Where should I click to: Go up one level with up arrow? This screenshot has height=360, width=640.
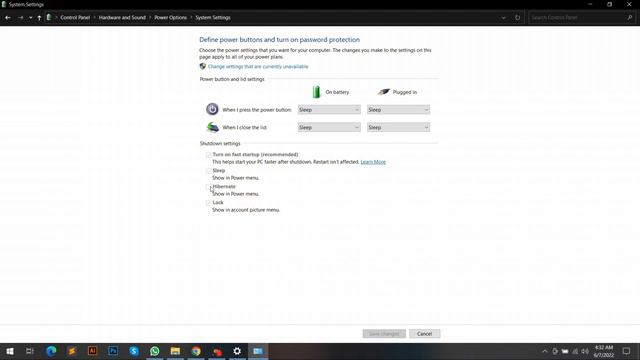(39, 18)
